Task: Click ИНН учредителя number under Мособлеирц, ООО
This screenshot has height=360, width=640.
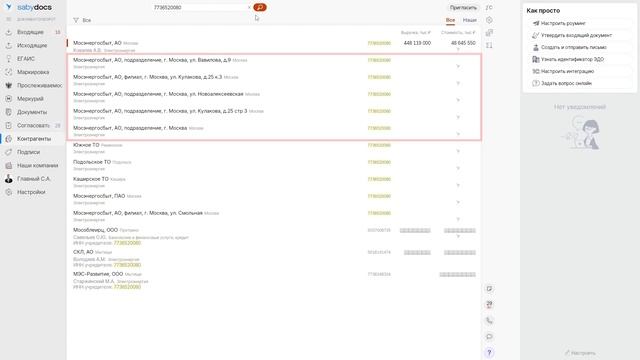Action: click(x=127, y=243)
